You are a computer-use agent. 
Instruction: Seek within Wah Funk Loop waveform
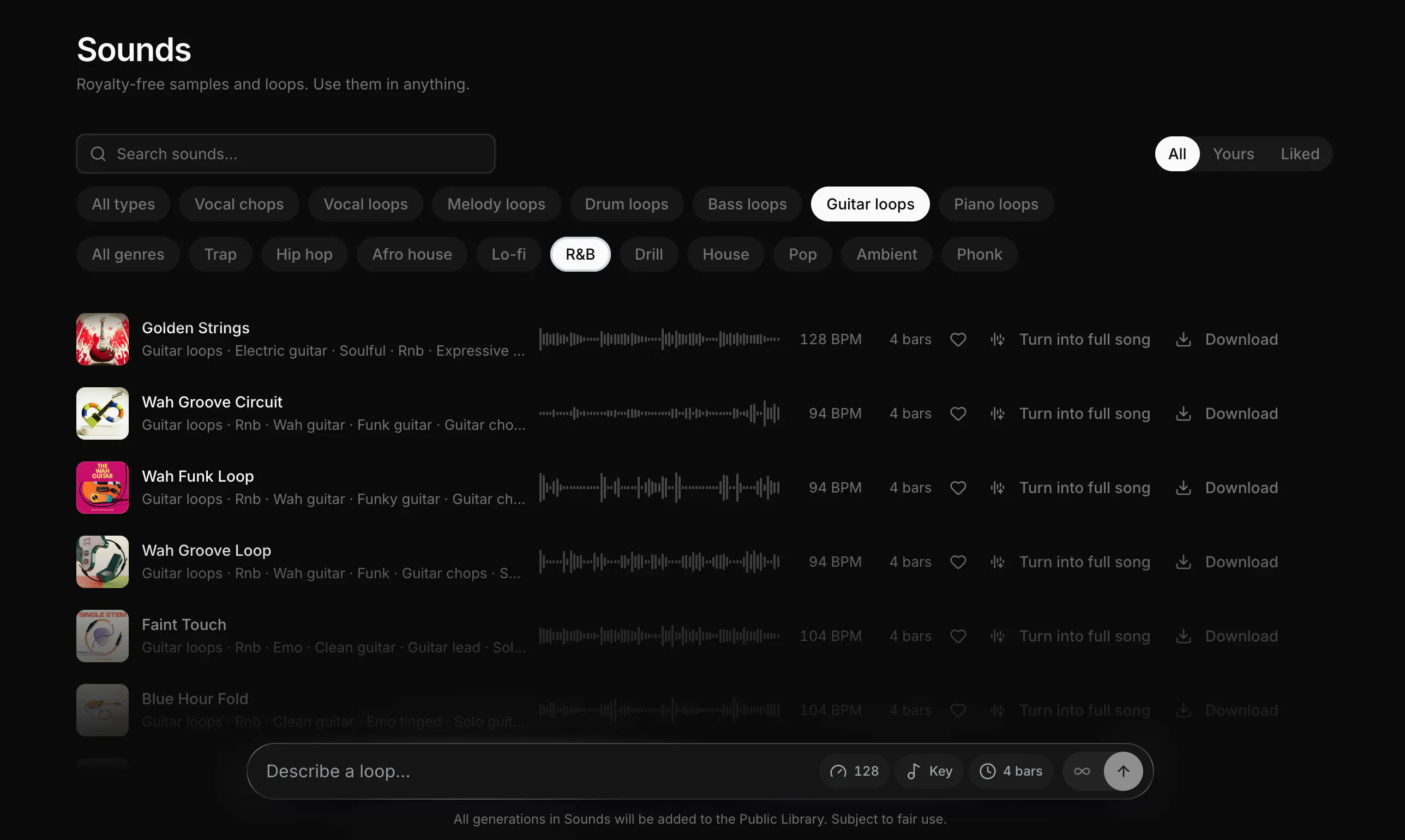(x=659, y=488)
